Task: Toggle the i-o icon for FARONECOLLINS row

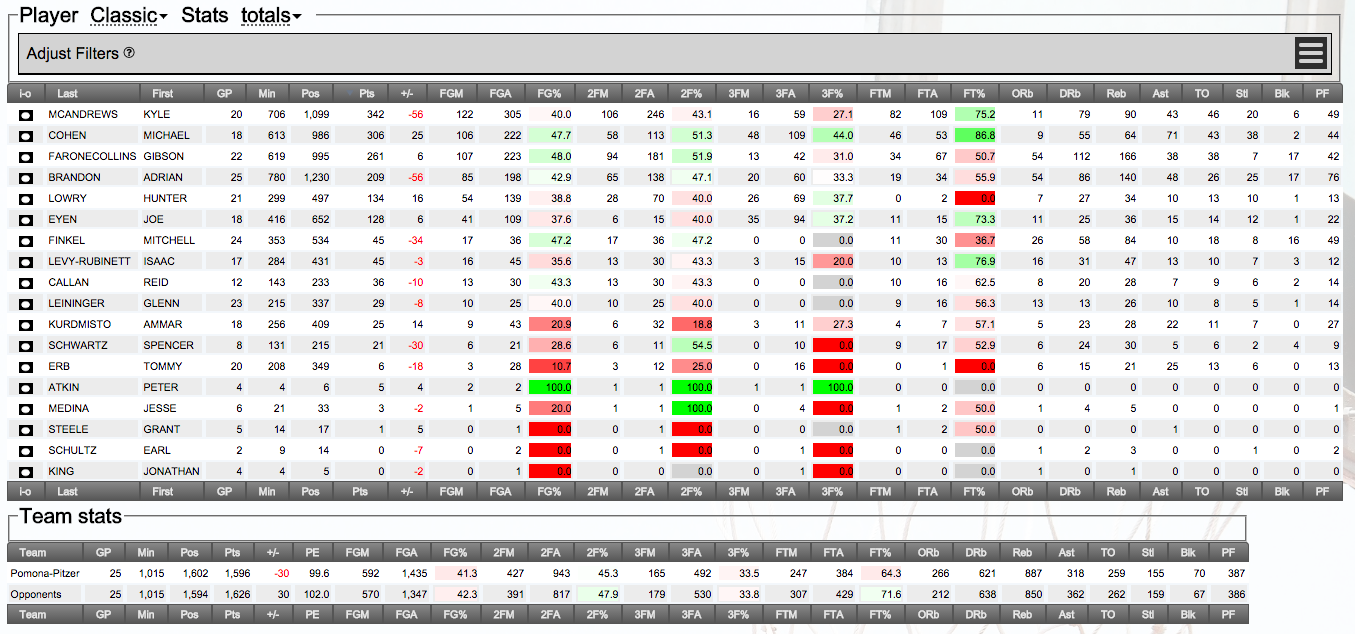Action: click(x=25, y=157)
